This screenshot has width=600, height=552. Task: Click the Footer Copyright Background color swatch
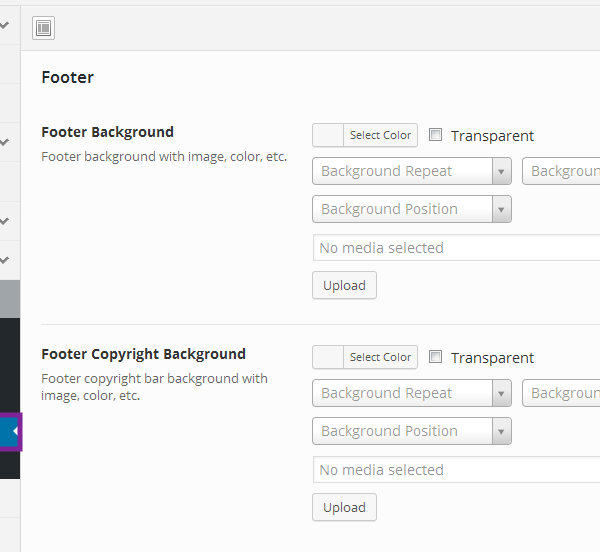pyautogui.click(x=328, y=357)
